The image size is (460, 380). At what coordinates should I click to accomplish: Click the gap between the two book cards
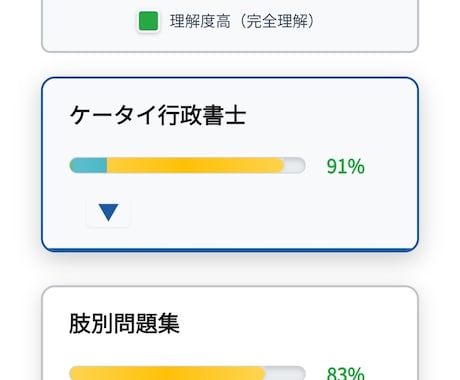(x=230, y=269)
